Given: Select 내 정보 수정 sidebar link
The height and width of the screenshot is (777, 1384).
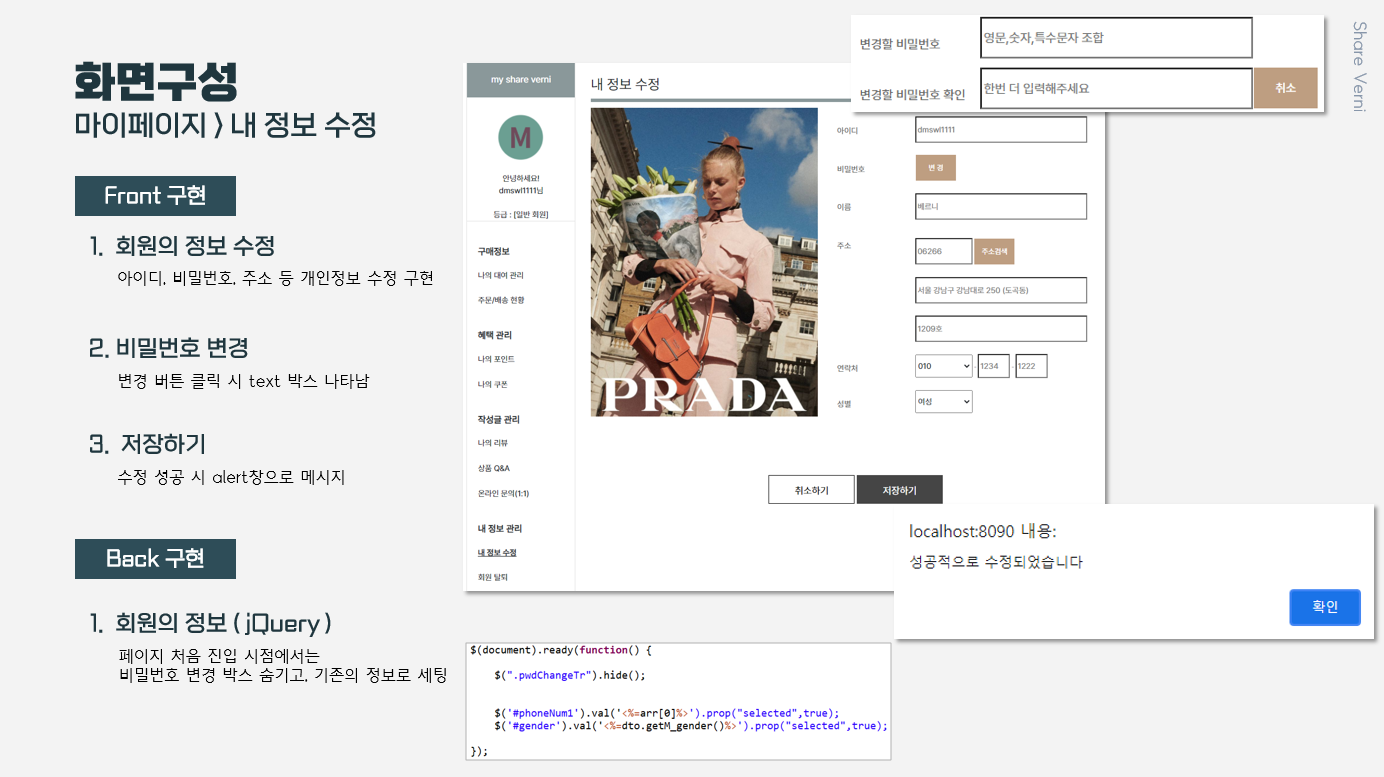Looking at the screenshot, I should coord(497,552).
